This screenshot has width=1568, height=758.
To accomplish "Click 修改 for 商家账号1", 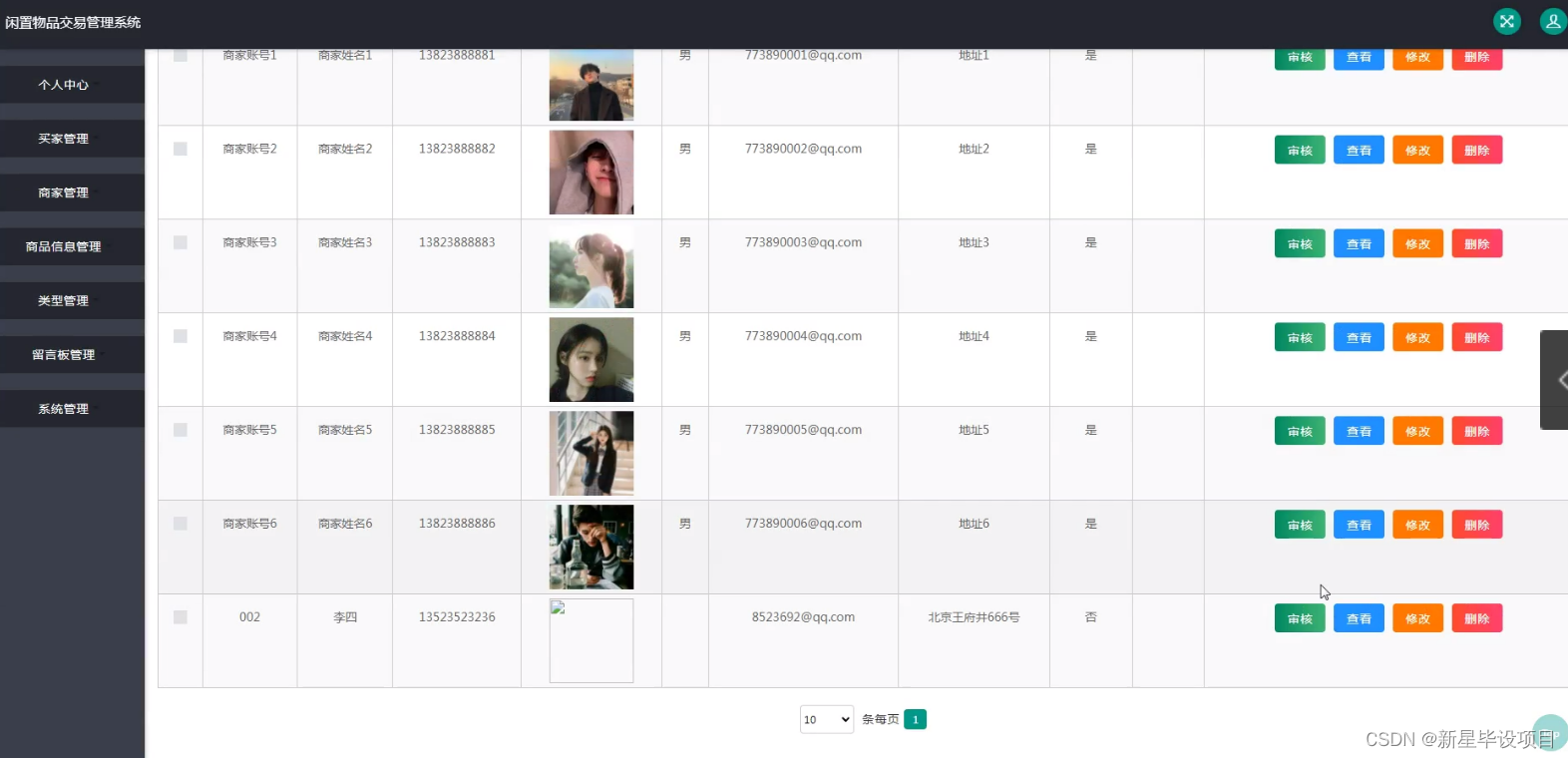I will pos(1417,58).
